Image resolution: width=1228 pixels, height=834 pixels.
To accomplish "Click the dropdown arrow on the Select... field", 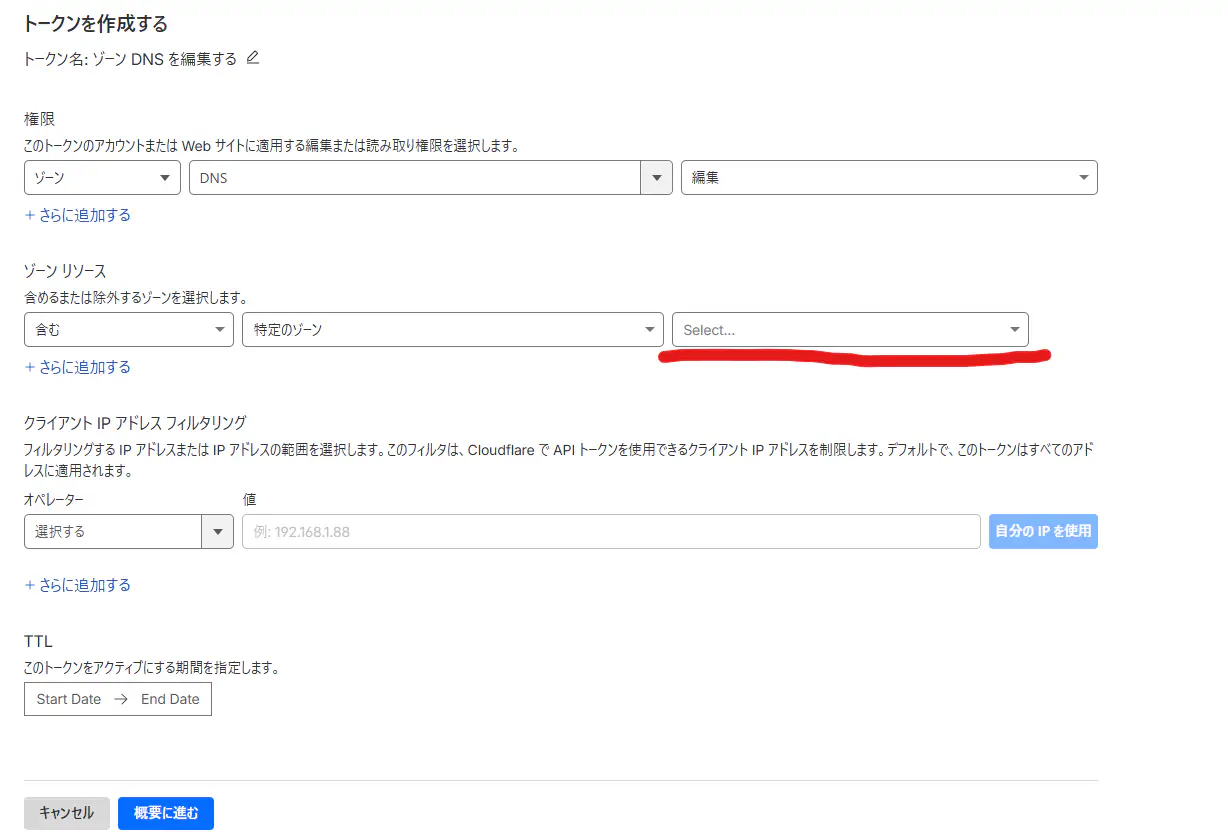I will (1016, 329).
